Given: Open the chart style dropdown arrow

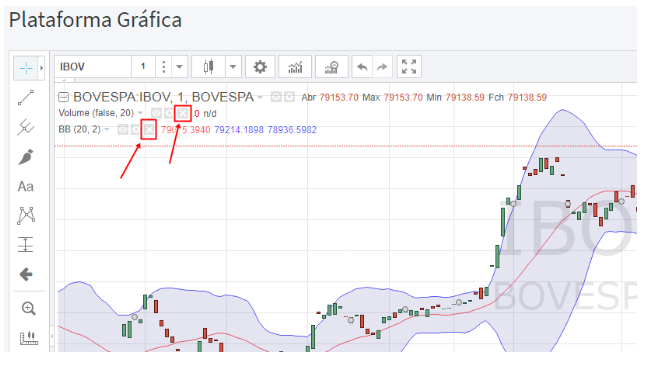Looking at the screenshot, I should 233,67.
